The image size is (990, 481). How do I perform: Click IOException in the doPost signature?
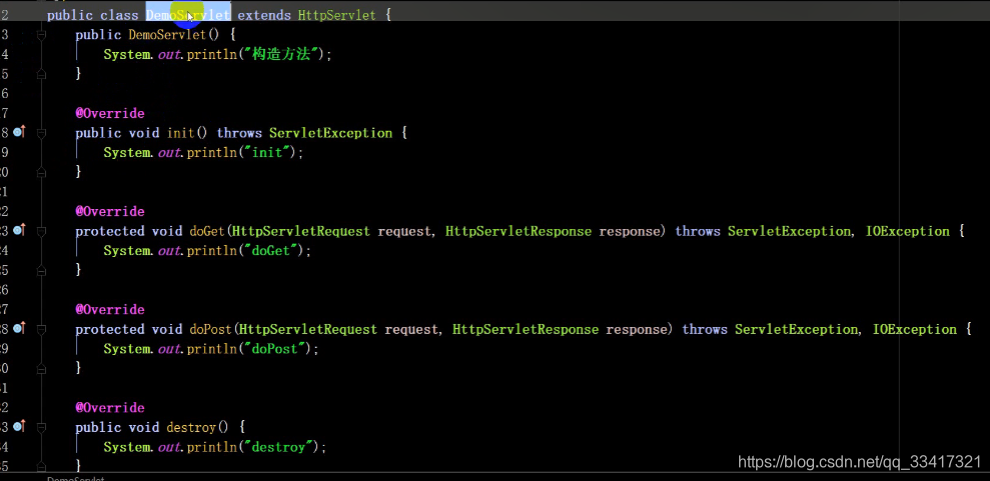(x=914, y=329)
